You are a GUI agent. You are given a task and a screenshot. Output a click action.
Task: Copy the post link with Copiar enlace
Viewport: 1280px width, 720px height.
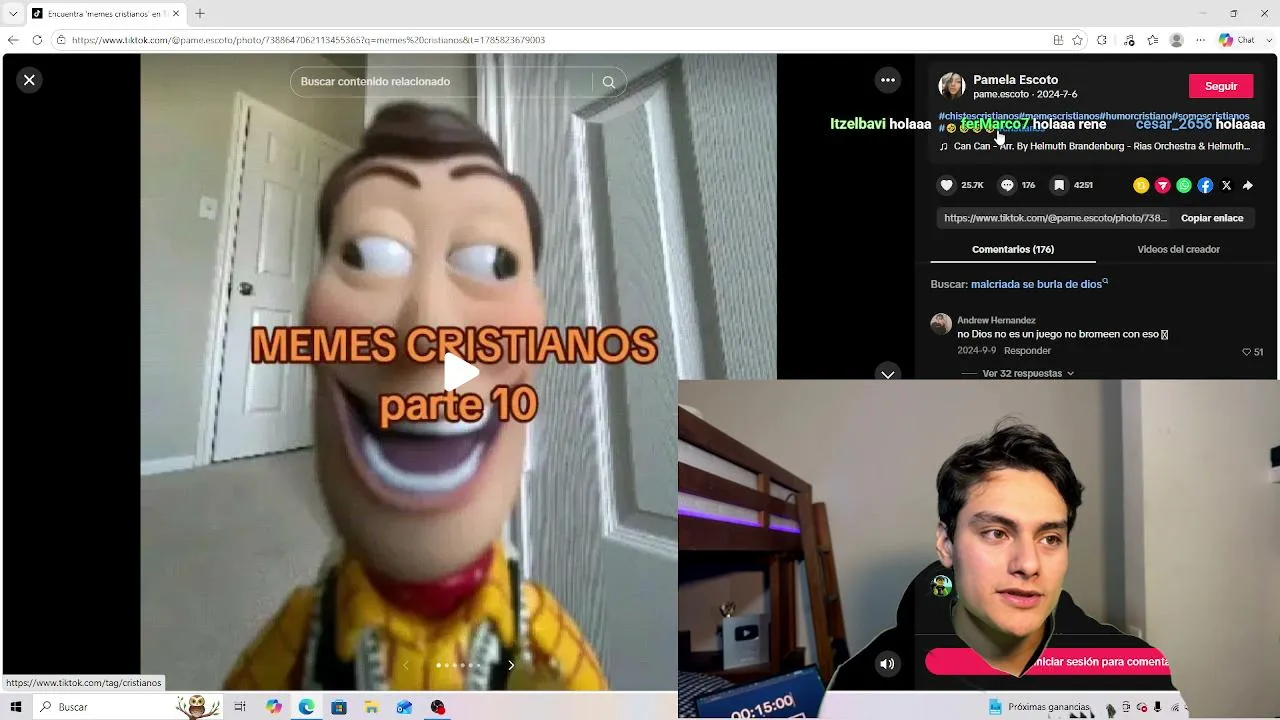pos(1212,218)
